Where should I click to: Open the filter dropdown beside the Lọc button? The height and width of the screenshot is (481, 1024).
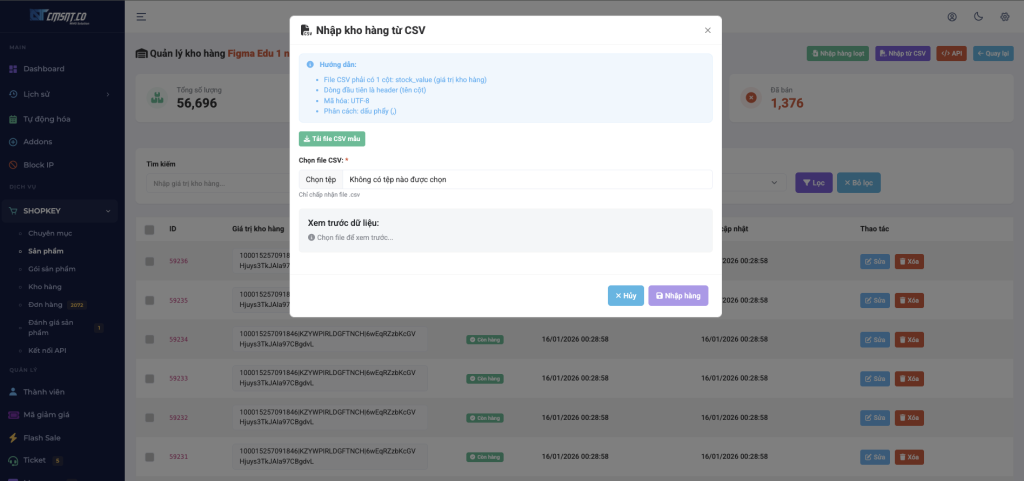pyautogui.click(x=750, y=183)
